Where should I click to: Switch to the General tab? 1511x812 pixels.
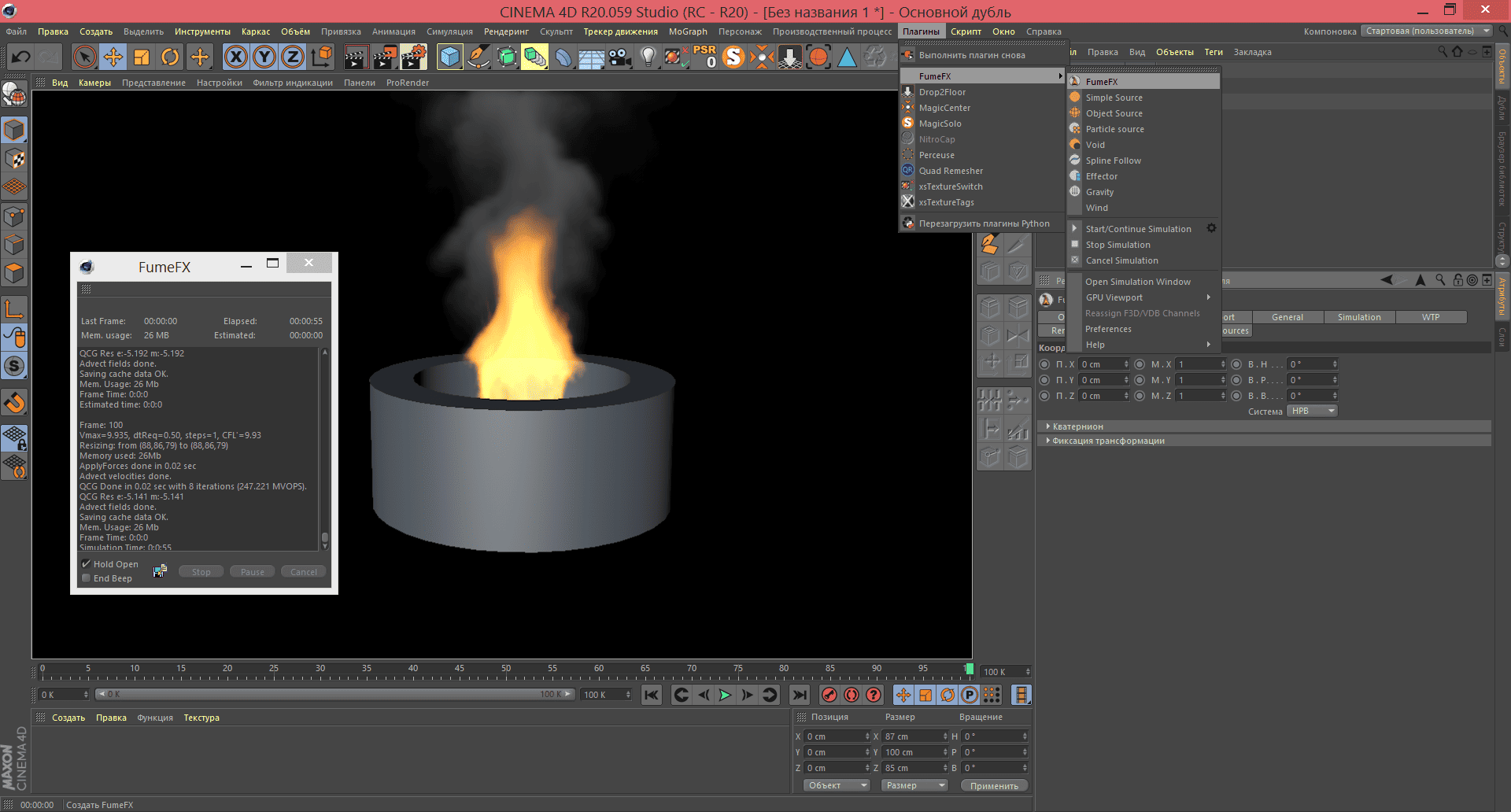[1287, 317]
